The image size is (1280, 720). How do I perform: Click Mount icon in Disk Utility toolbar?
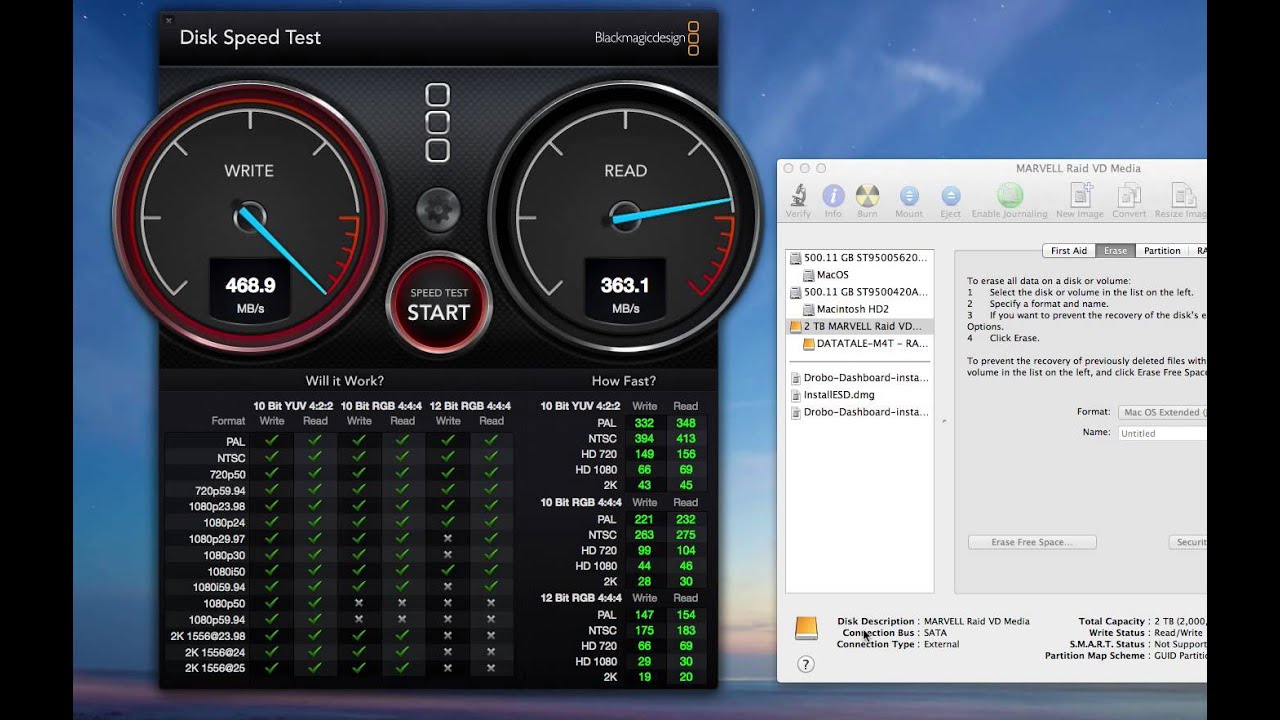click(x=909, y=200)
